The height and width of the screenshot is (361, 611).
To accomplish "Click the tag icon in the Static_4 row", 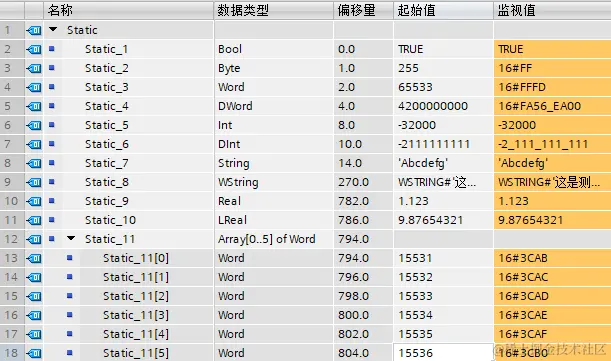I will (x=34, y=106).
